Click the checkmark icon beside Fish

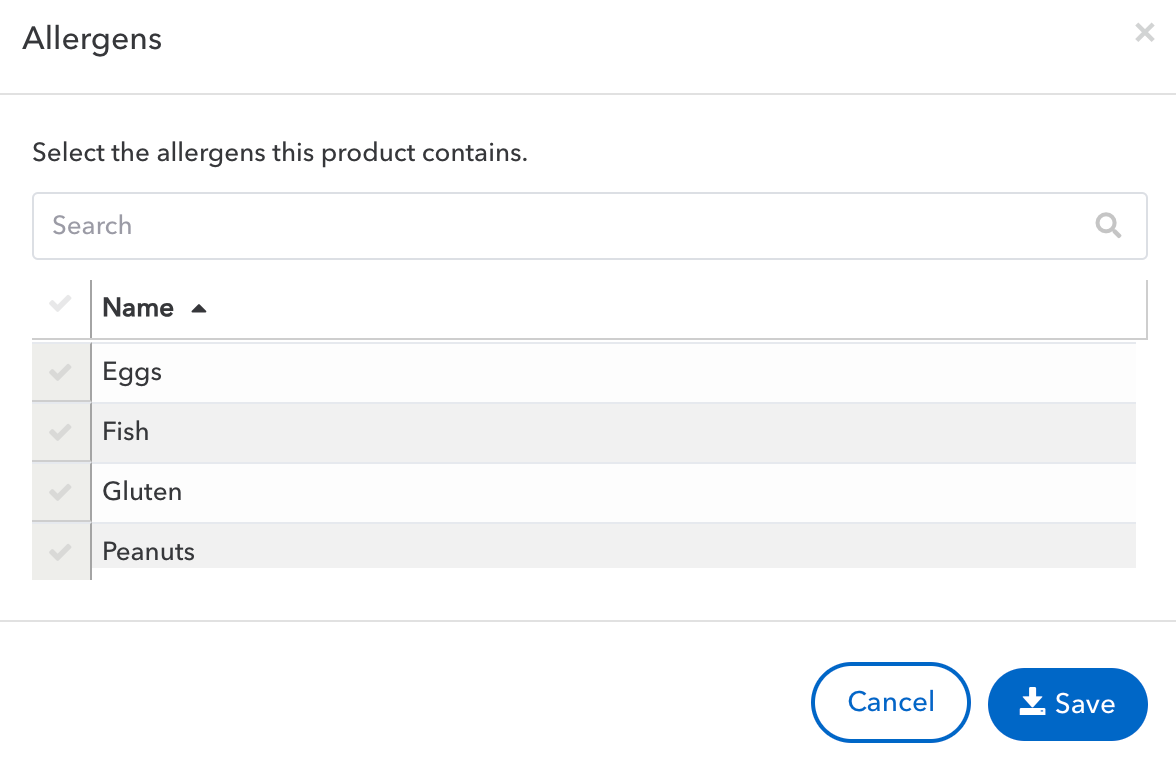tap(60, 431)
